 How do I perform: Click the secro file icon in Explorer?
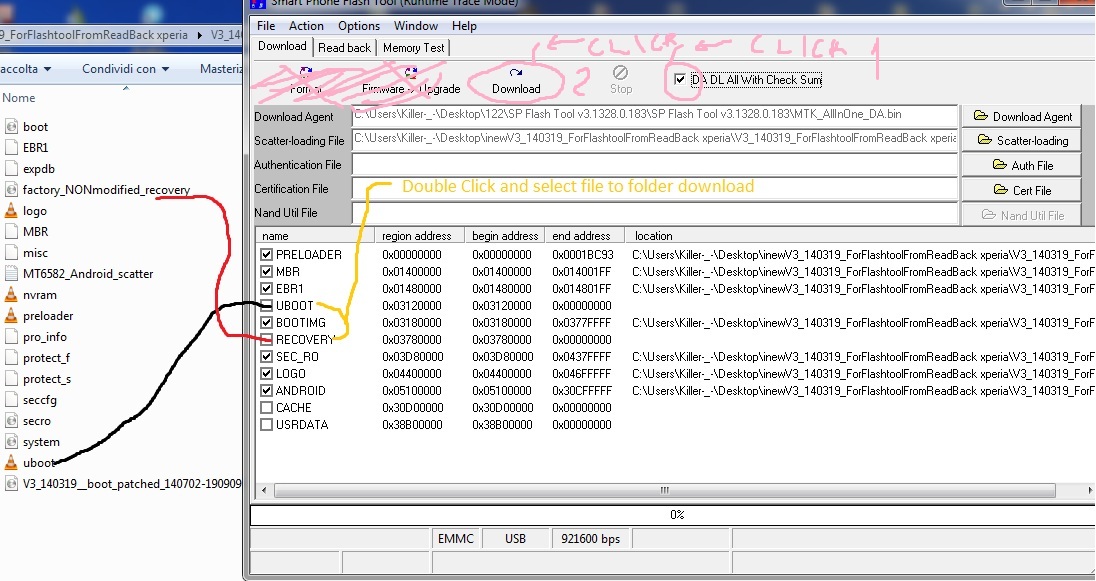point(10,420)
